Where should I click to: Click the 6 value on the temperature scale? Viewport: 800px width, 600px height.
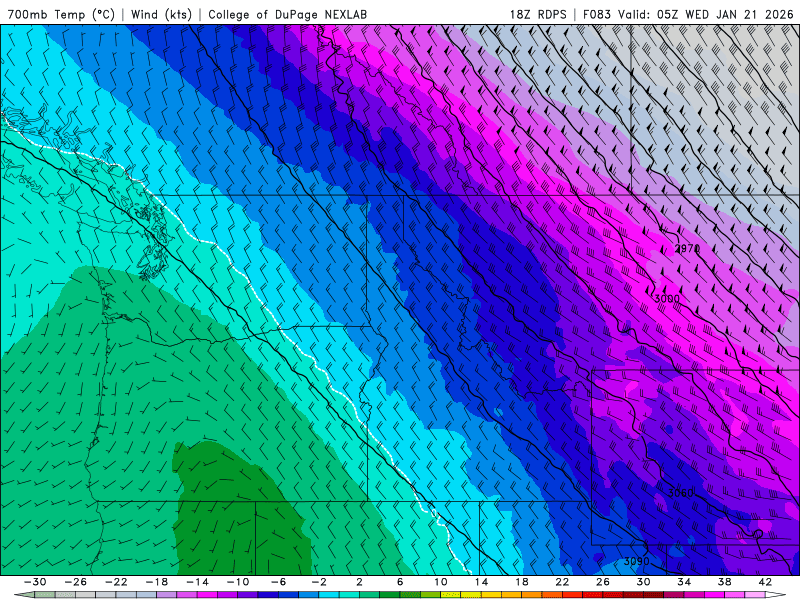pyautogui.click(x=400, y=582)
